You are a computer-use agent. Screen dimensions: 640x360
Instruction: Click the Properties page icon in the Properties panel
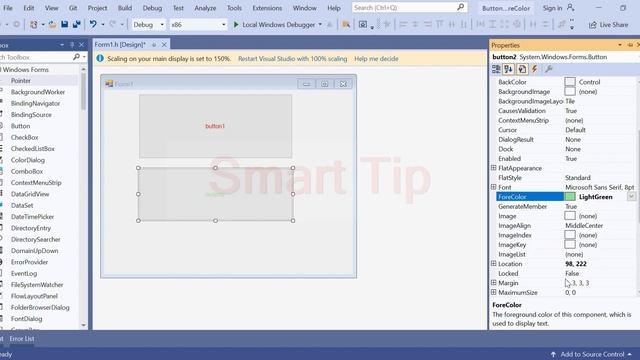click(x=522, y=69)
